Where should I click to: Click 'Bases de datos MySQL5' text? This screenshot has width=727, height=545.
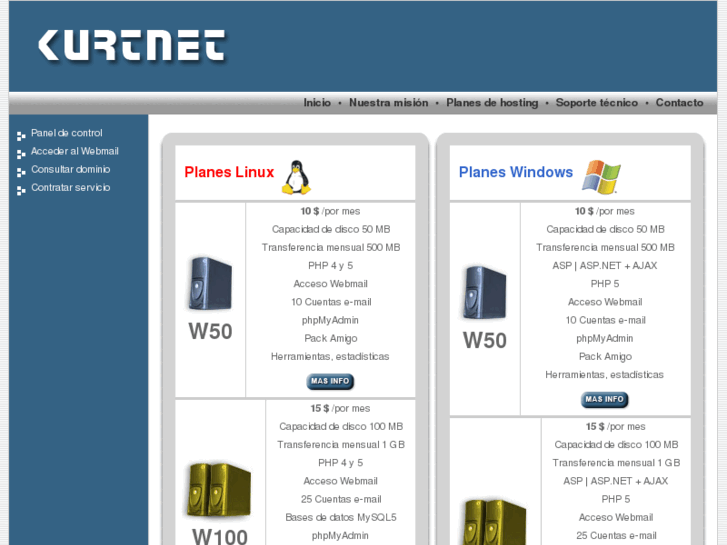tap(341, 518)
